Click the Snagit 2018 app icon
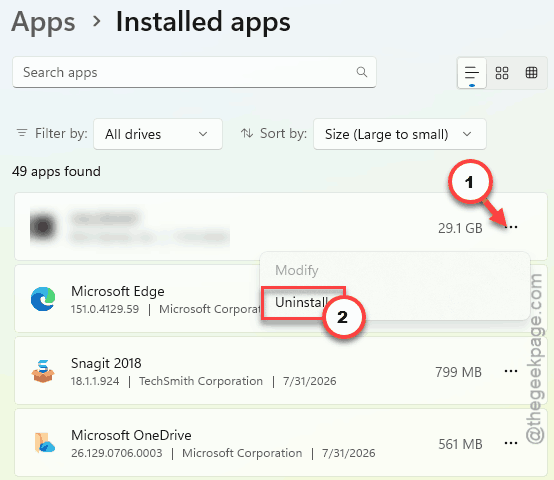Image resolution: width=554 pixels, height=480 pixels. point(43,371)
